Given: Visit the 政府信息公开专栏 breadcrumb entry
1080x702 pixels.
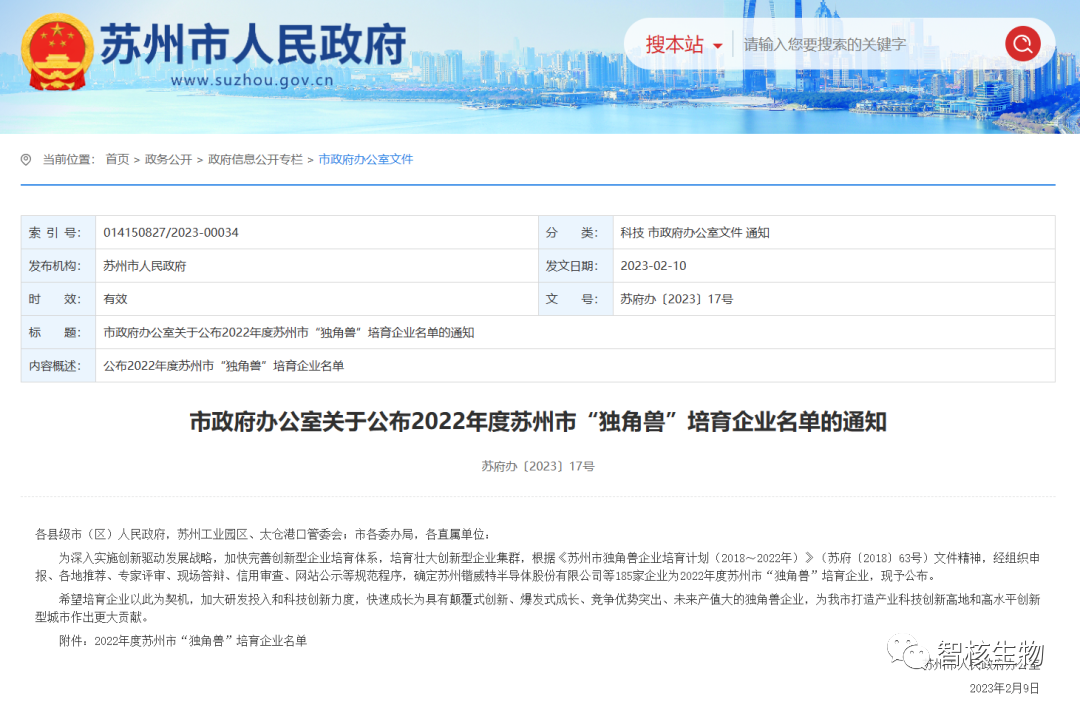Looking at the screenshot, I should 254,158.
